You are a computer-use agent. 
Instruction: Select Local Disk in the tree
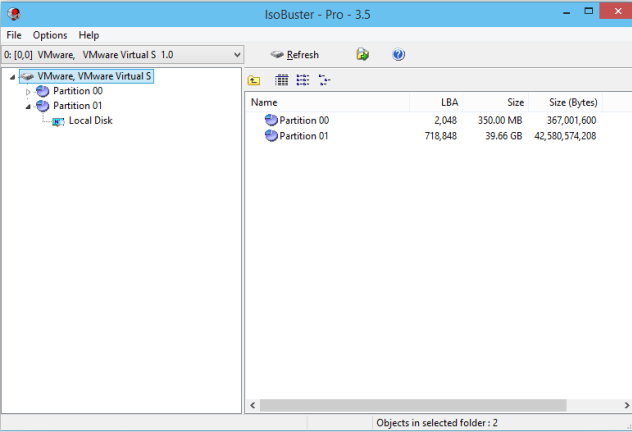click(x=90, y=120)
